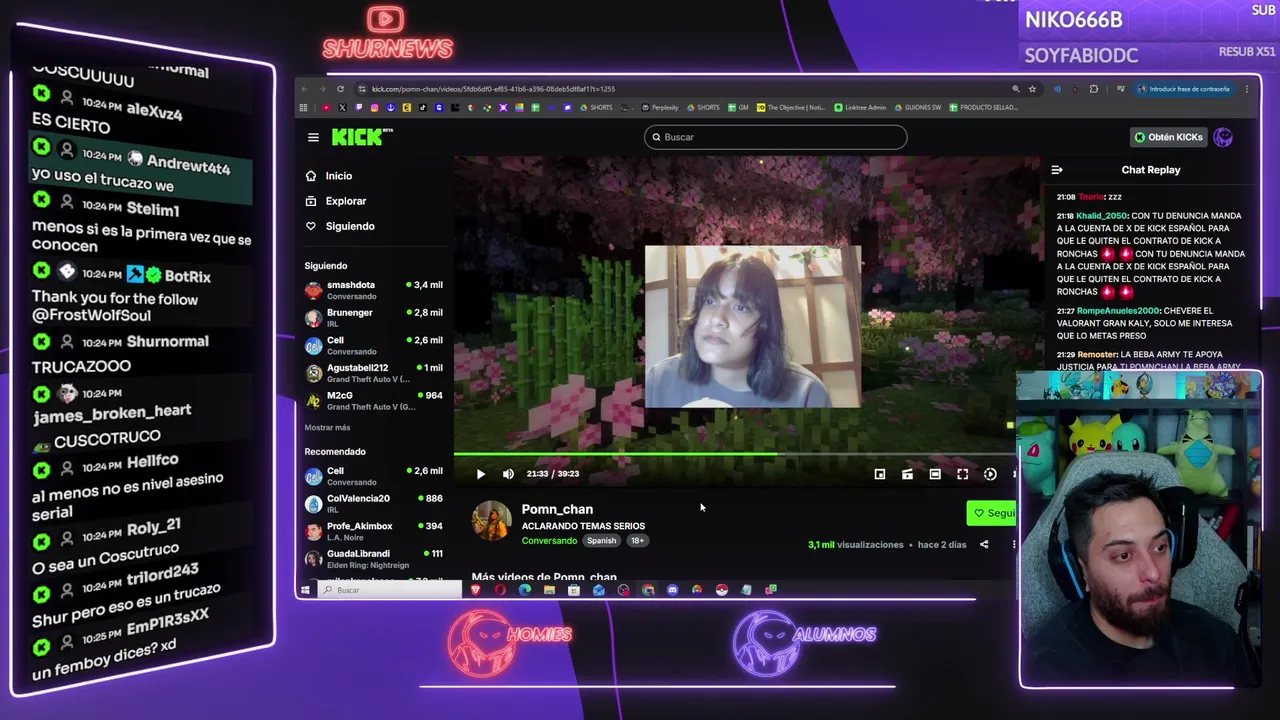Open Explorar in the sidebar
This screenshot has height=720, width=1280.
336,201
